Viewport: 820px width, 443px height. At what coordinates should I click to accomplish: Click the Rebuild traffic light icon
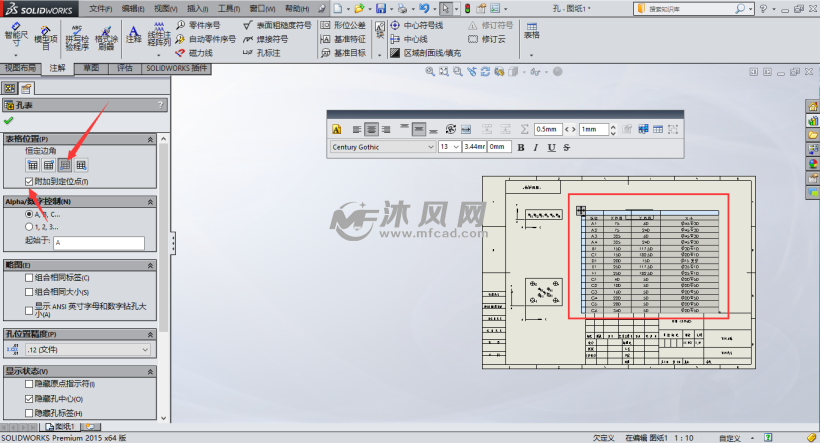click(468, 9)
